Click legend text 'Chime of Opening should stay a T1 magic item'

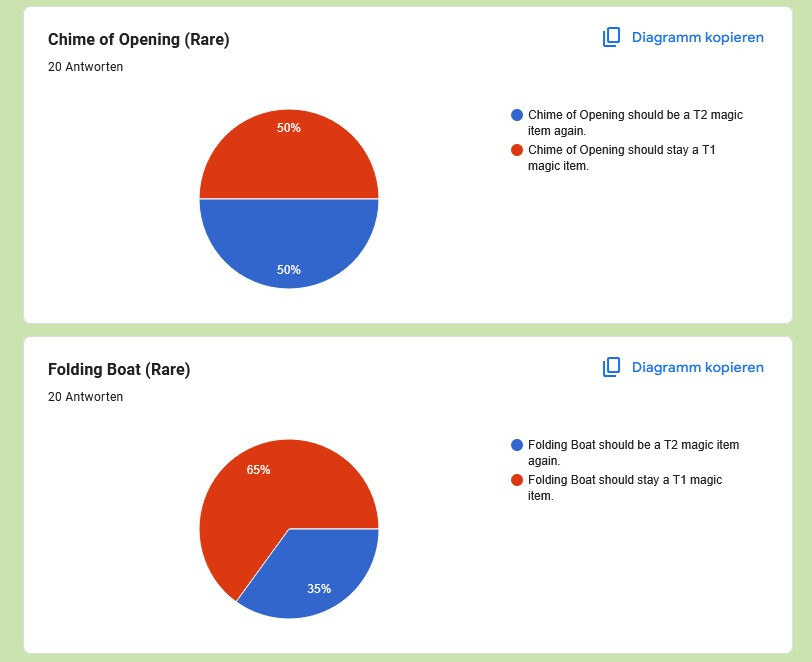(x=621, y=158)
